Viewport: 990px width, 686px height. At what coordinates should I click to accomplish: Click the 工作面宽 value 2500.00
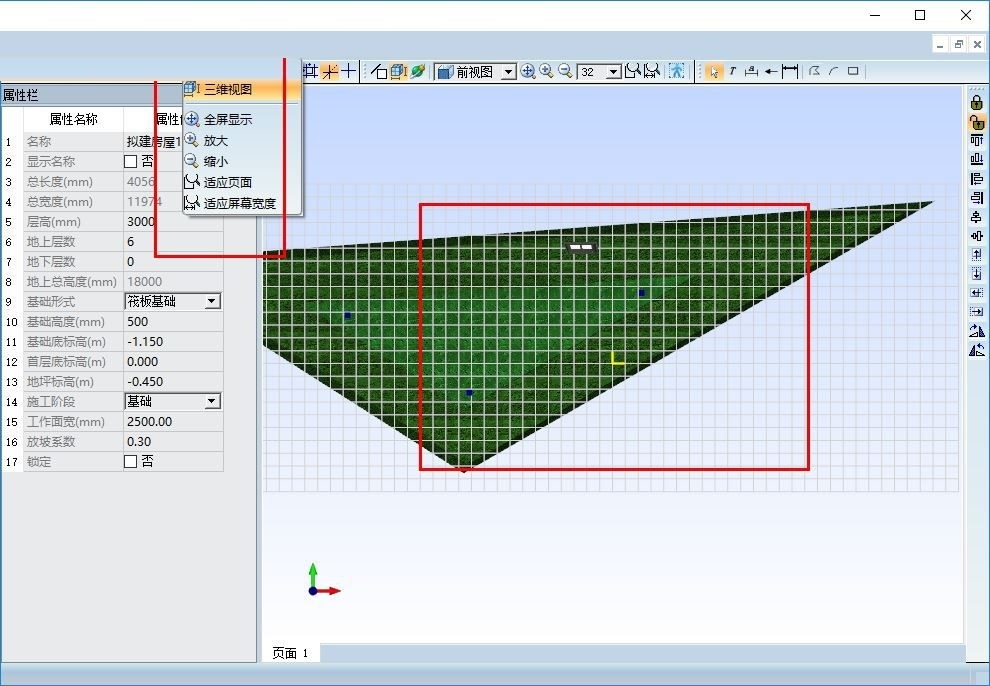pos(173,422)
